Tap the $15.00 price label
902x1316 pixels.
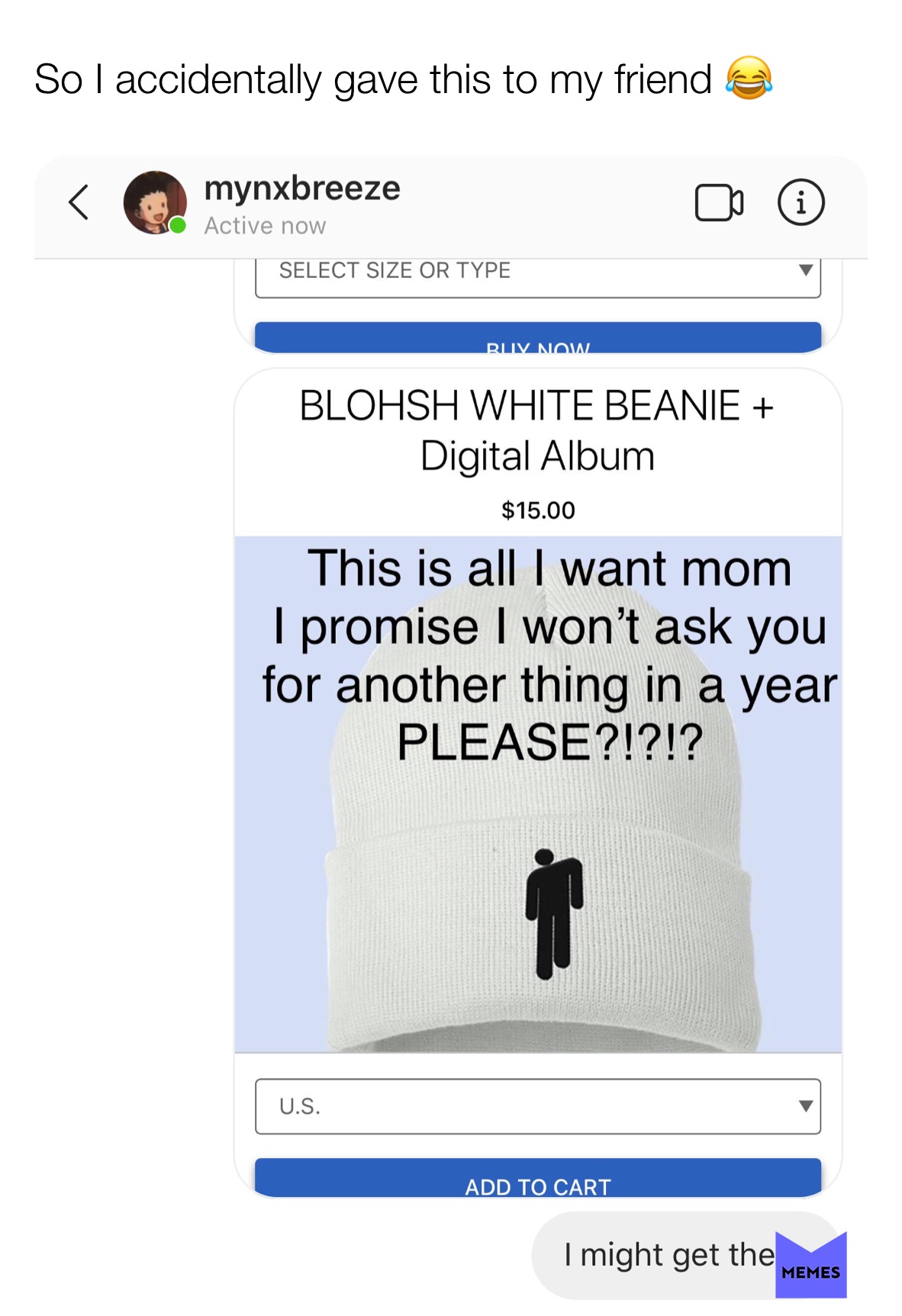538,510
